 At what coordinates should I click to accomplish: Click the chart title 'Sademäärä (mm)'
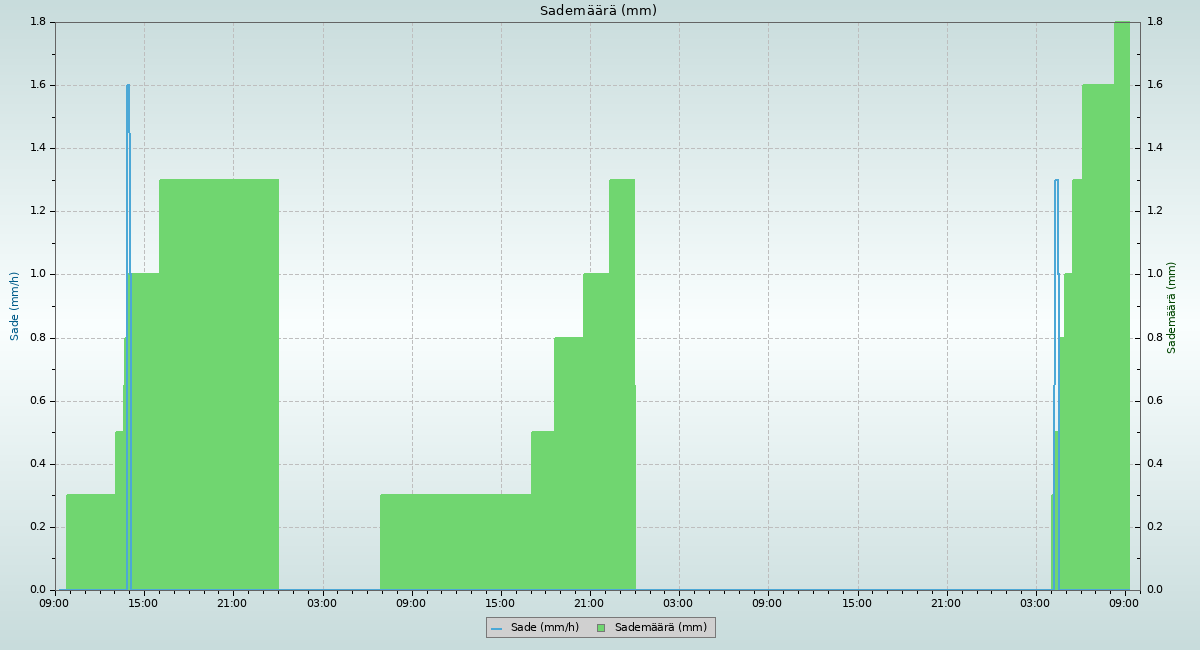point(598,11)
